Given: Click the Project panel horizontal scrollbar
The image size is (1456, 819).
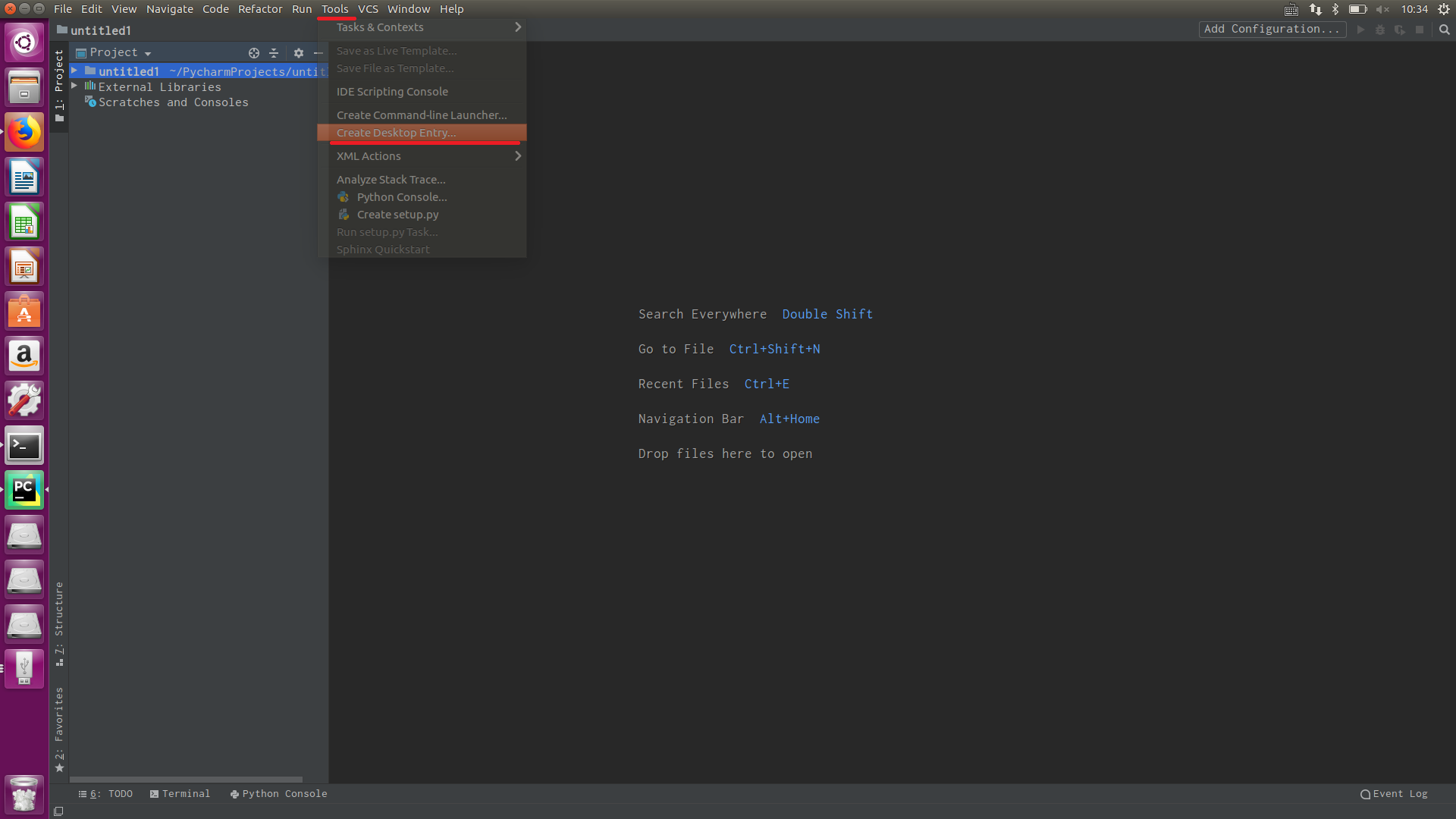Looking at the screenshot, I should [x=186, y=779].
